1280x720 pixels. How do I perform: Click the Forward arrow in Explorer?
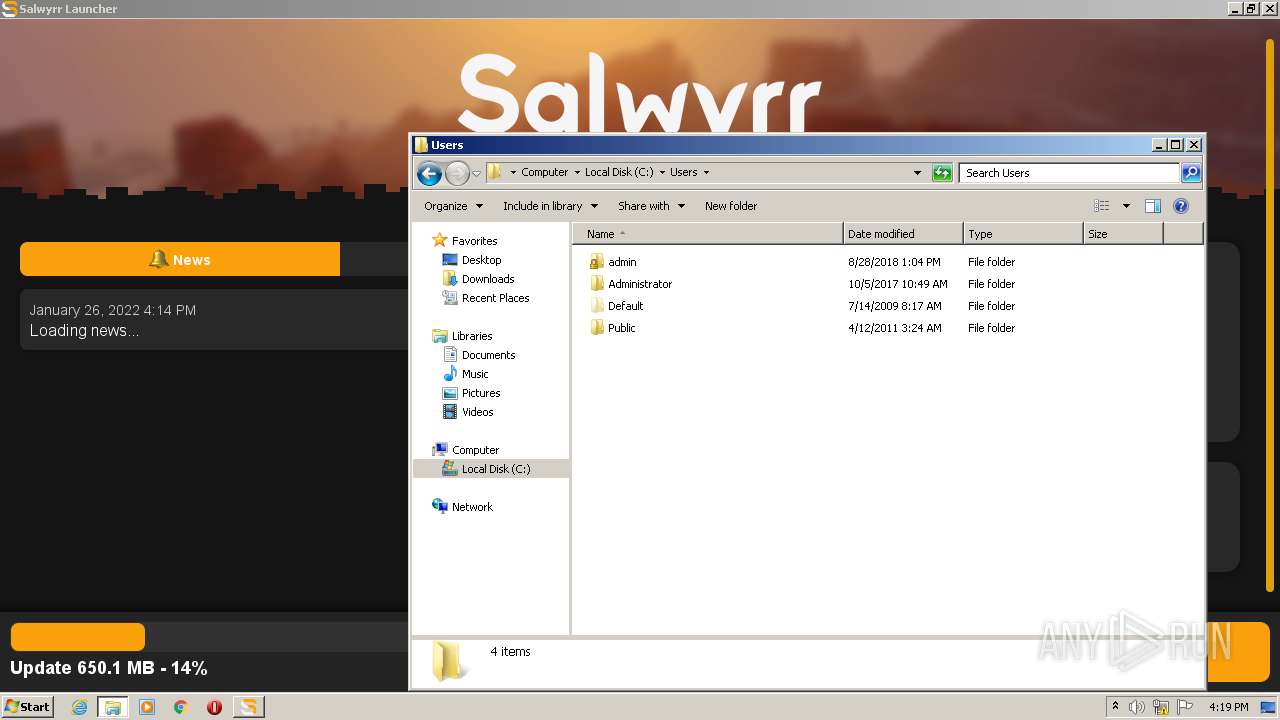[457, 173]
